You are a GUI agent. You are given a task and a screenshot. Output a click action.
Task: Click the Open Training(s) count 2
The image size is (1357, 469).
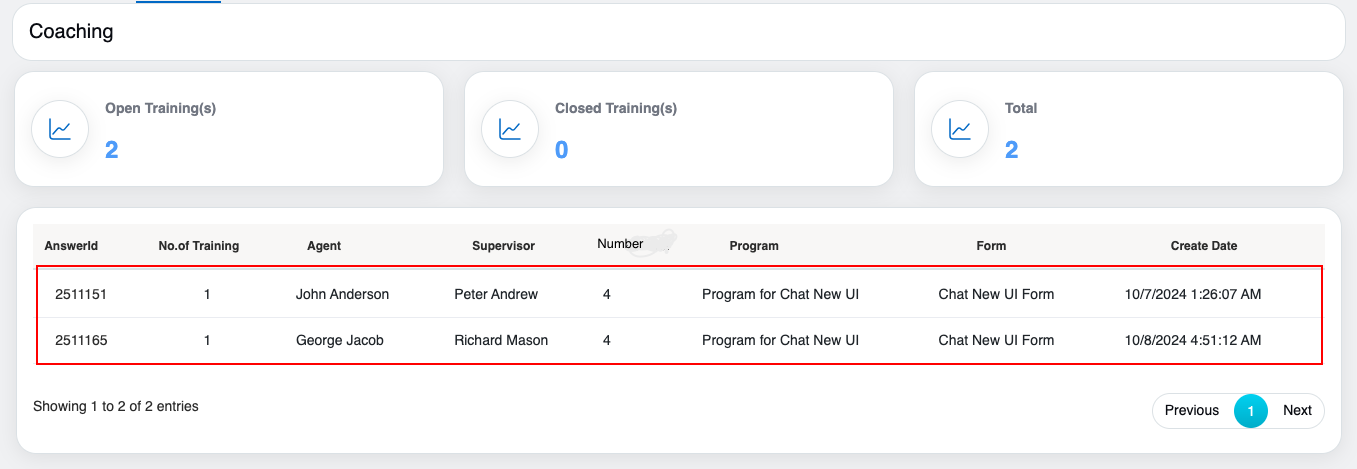click(112, 150)
